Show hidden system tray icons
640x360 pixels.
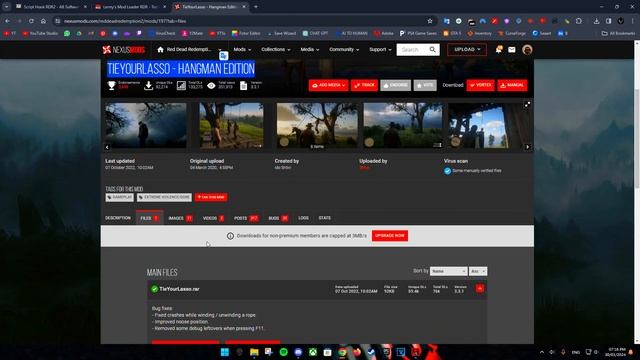[542, 352]
